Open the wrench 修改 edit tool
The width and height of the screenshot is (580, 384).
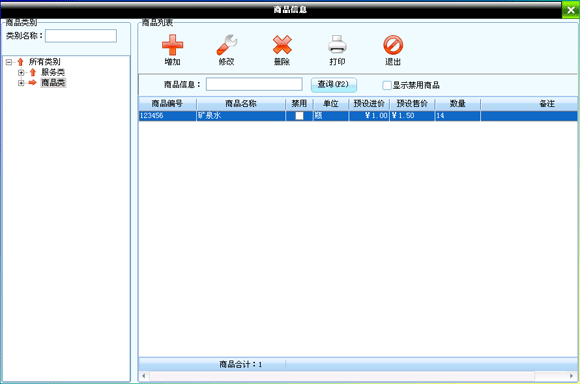227,45
